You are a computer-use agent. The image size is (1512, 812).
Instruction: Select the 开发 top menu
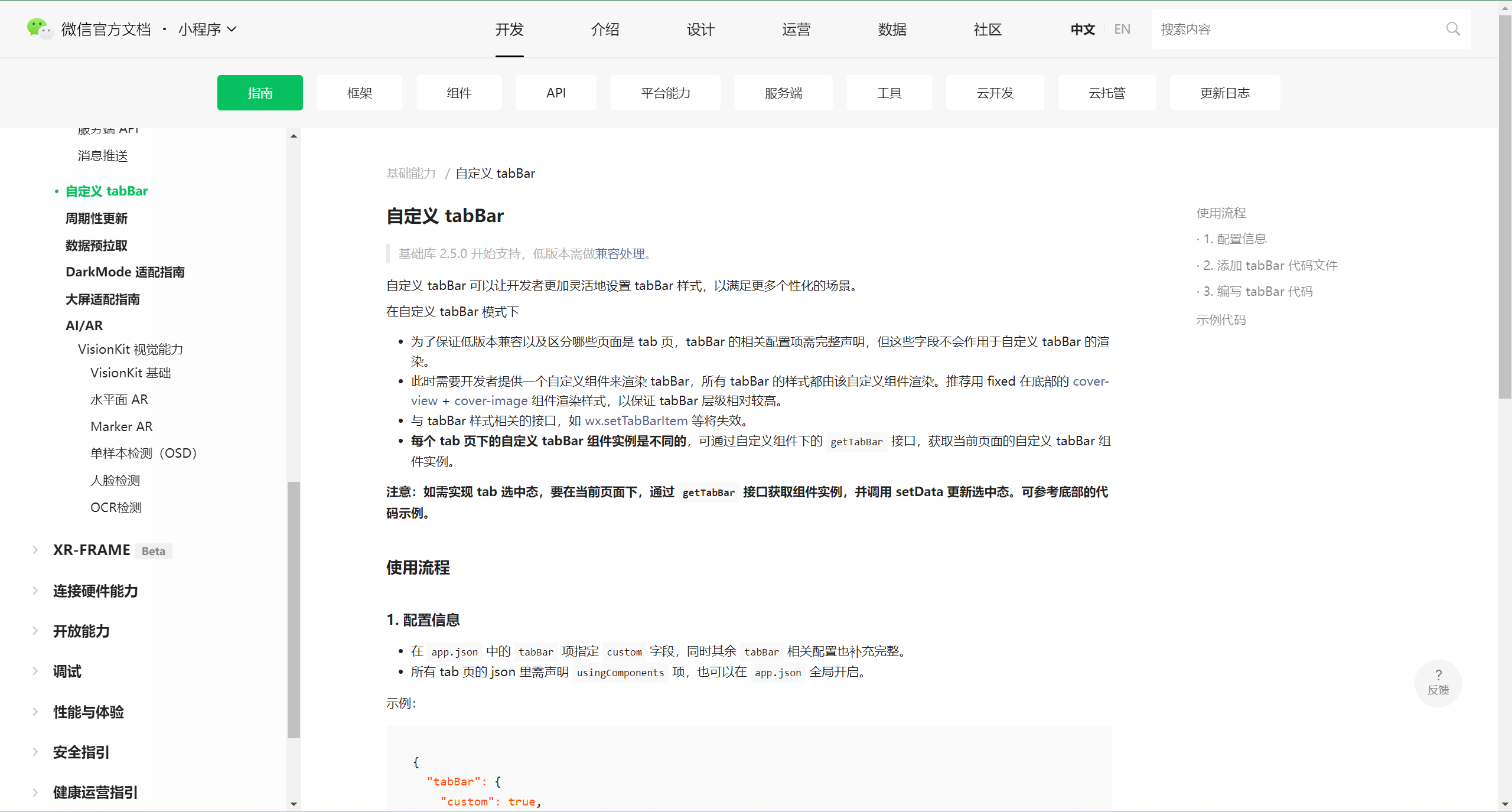509,29
